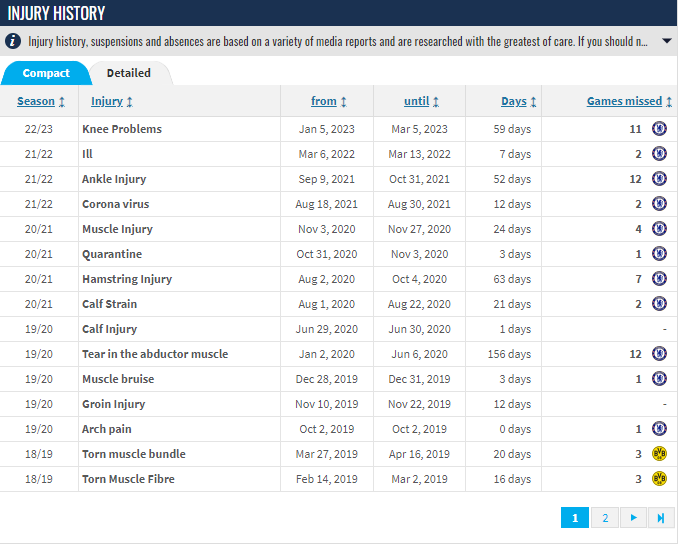This screenshot has width=678, height=544.
Task: Click the Feb 14, 2019 date cell
Action: pyautogui.click(x=327, y=479)
